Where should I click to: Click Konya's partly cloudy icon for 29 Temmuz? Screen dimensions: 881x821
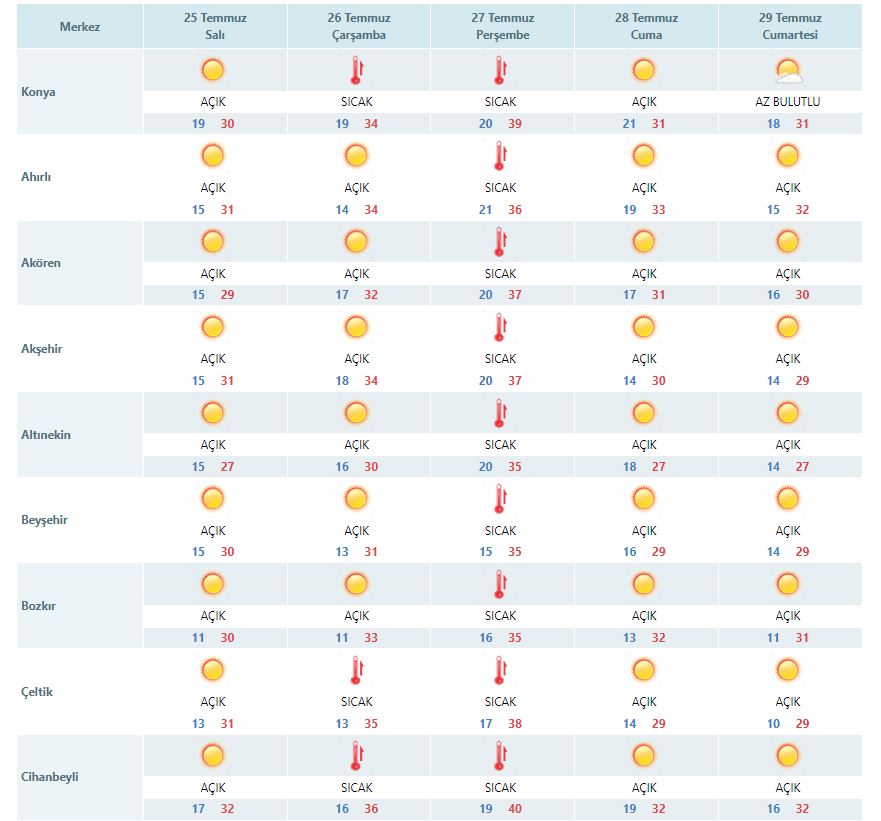[788, 70]
